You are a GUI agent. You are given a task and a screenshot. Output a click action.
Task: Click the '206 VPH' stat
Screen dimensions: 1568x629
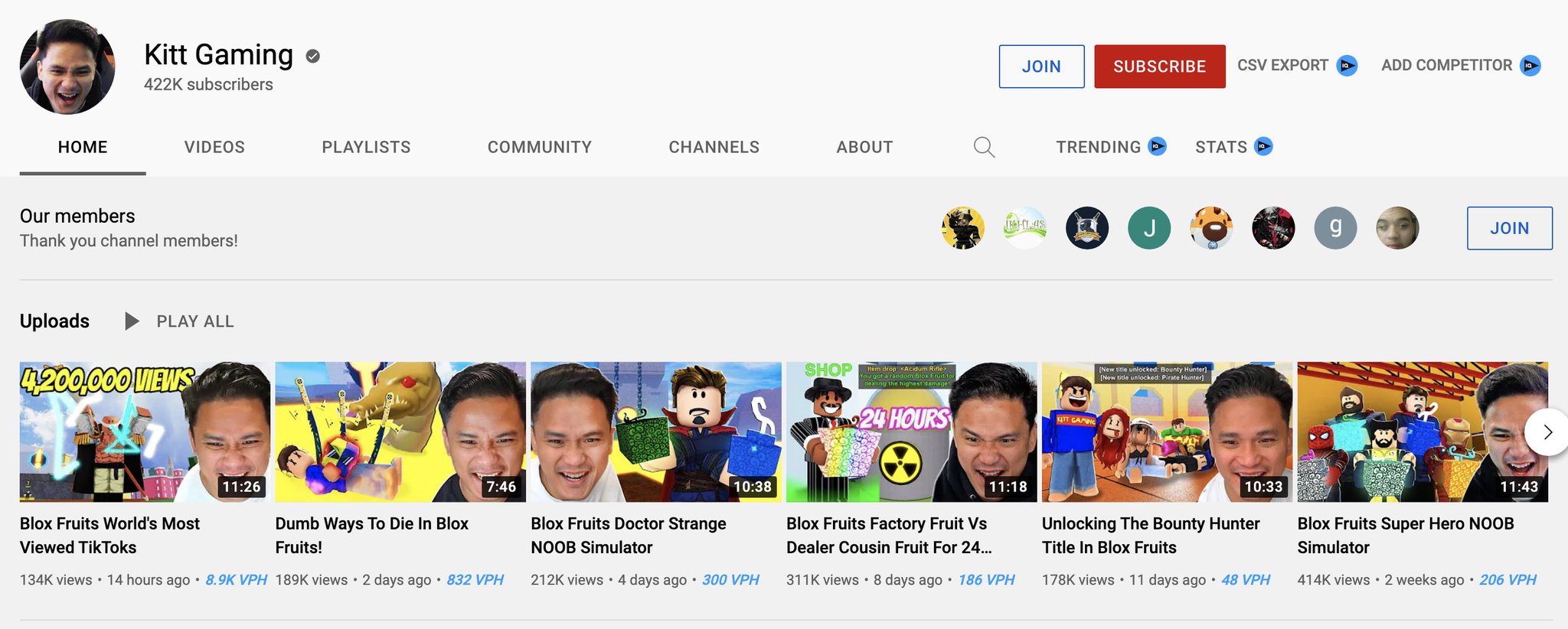coord(1508,580)
